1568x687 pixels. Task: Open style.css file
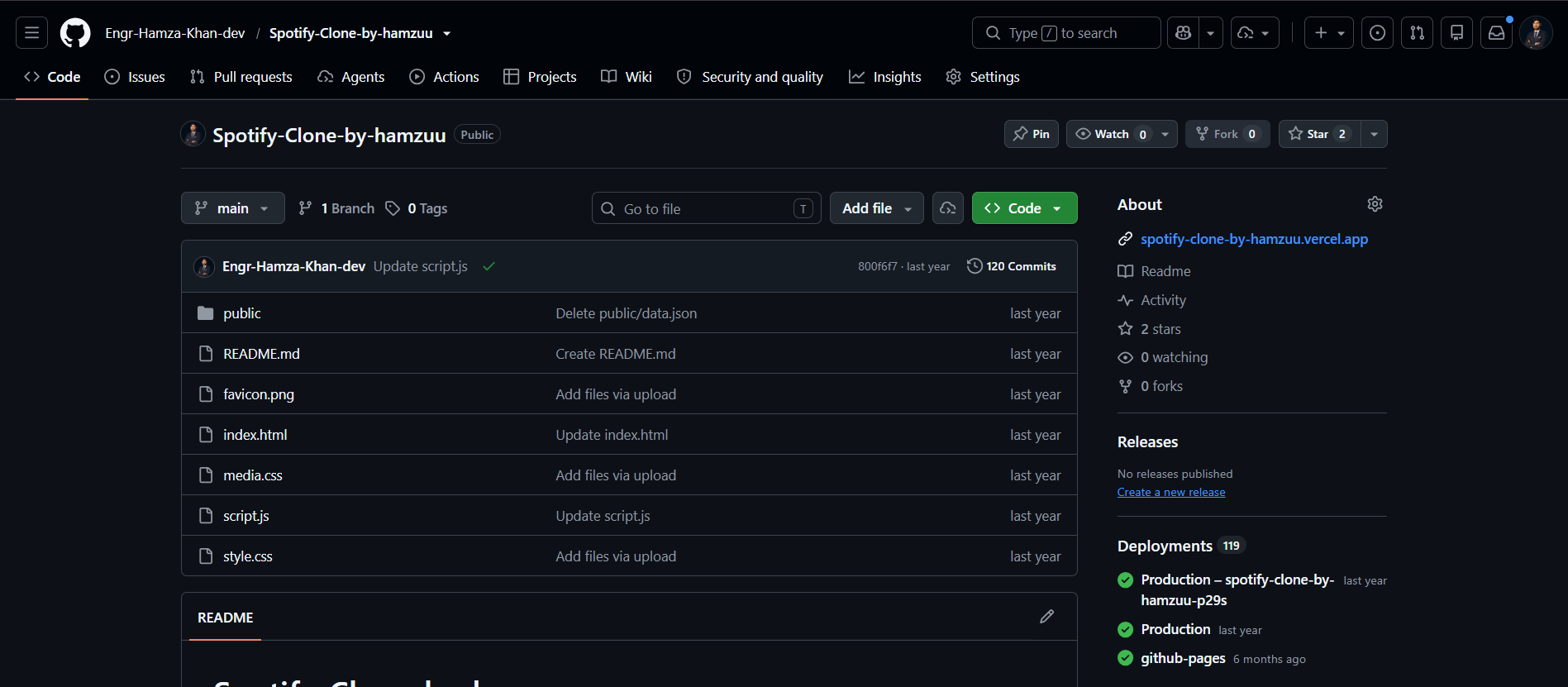(x=248, y=556)
